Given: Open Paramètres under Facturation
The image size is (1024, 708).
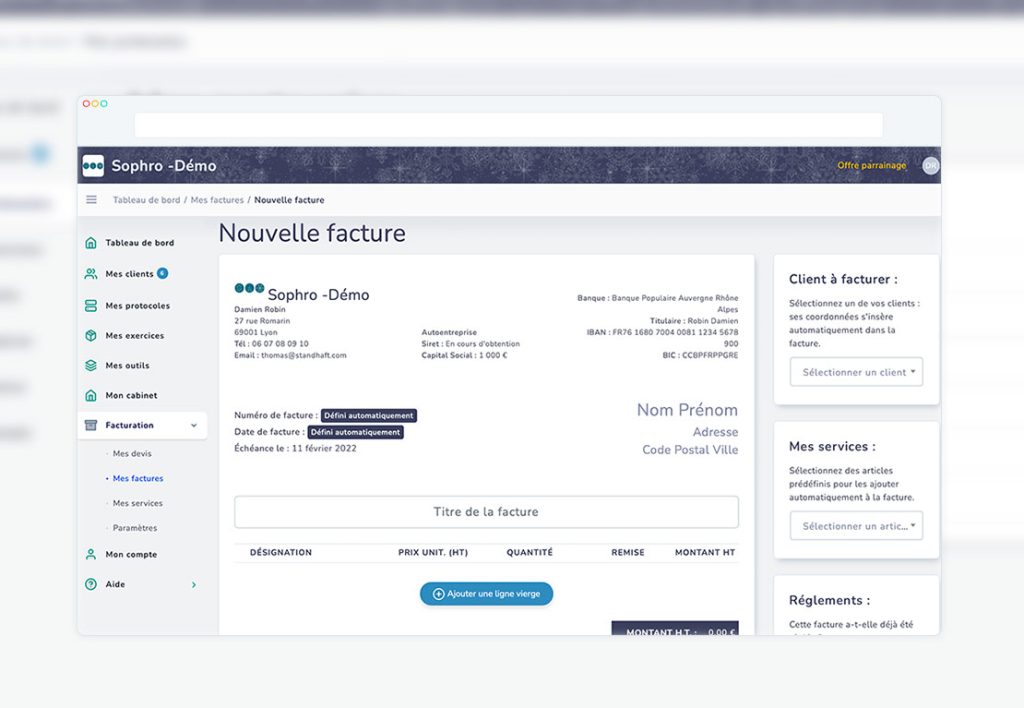Looking at the screenshot, I should tap(134, 528).
